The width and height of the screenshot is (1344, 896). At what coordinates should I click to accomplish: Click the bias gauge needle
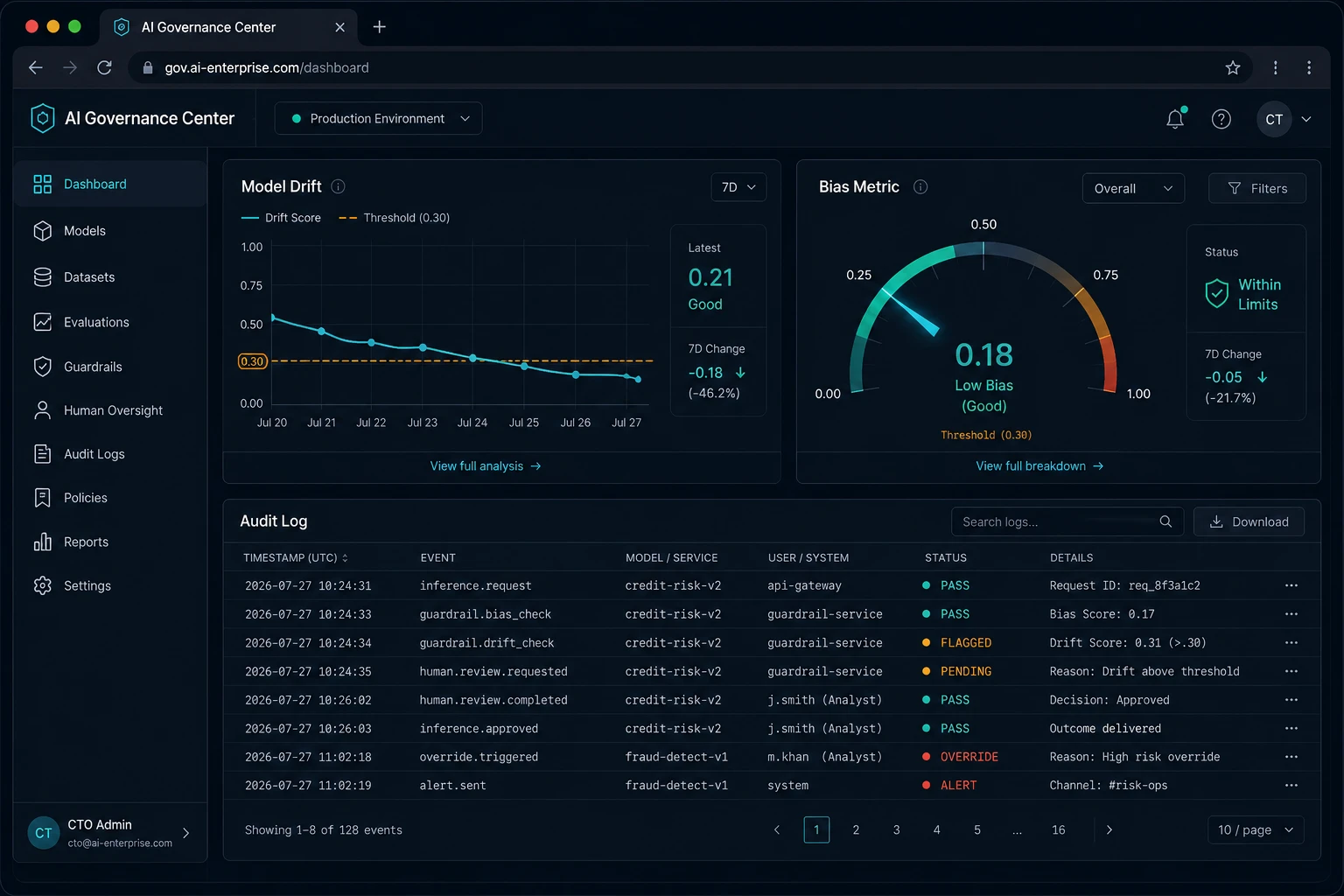(913, 313)
